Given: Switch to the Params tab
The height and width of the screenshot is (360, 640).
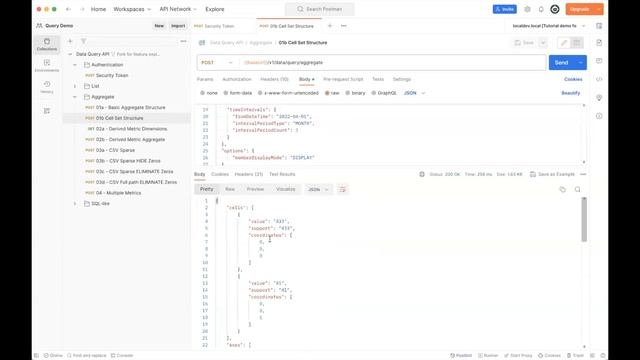Looking at the screenshot, I should coord(205,79).
